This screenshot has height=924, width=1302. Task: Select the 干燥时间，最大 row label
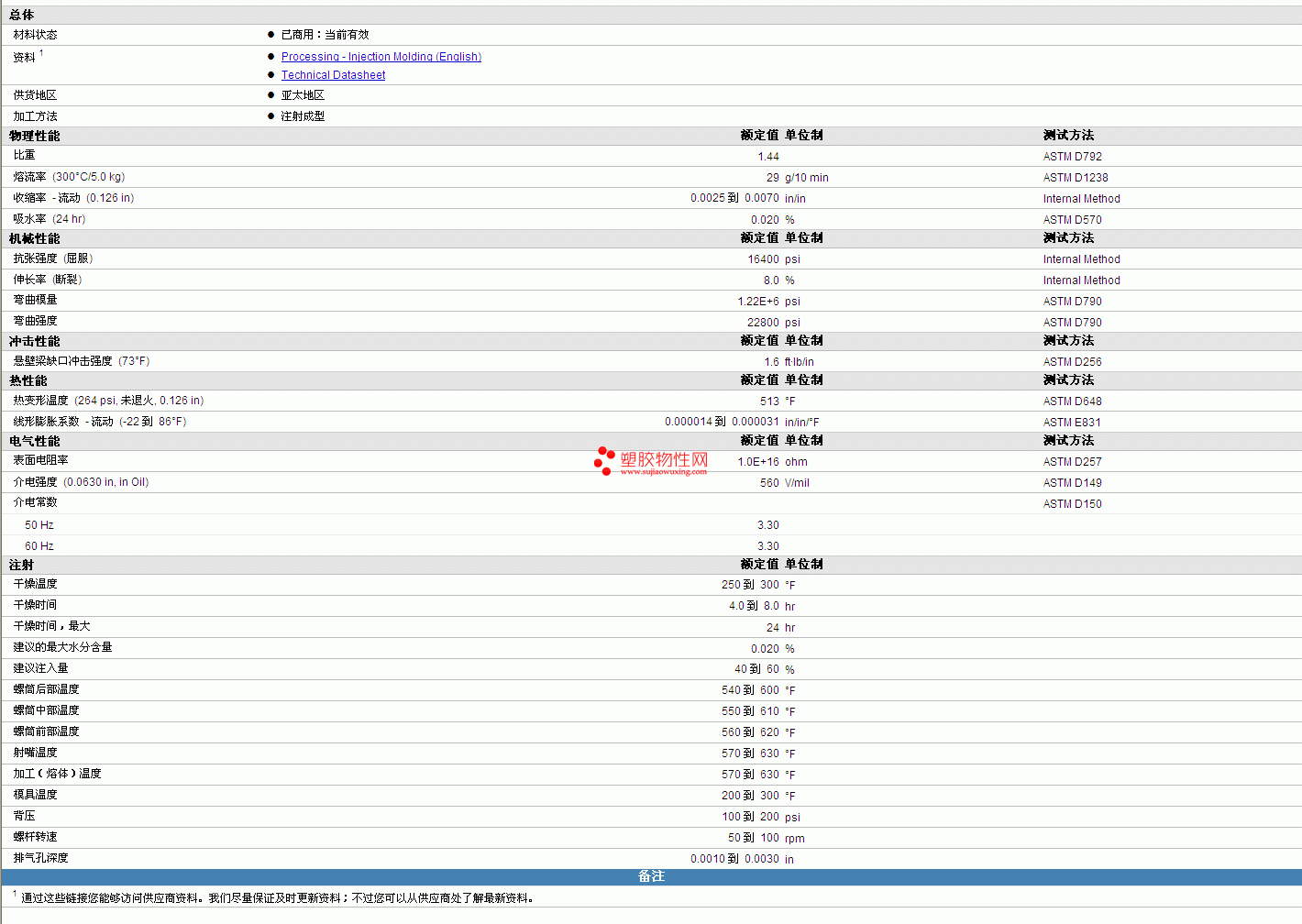(51, 626)
